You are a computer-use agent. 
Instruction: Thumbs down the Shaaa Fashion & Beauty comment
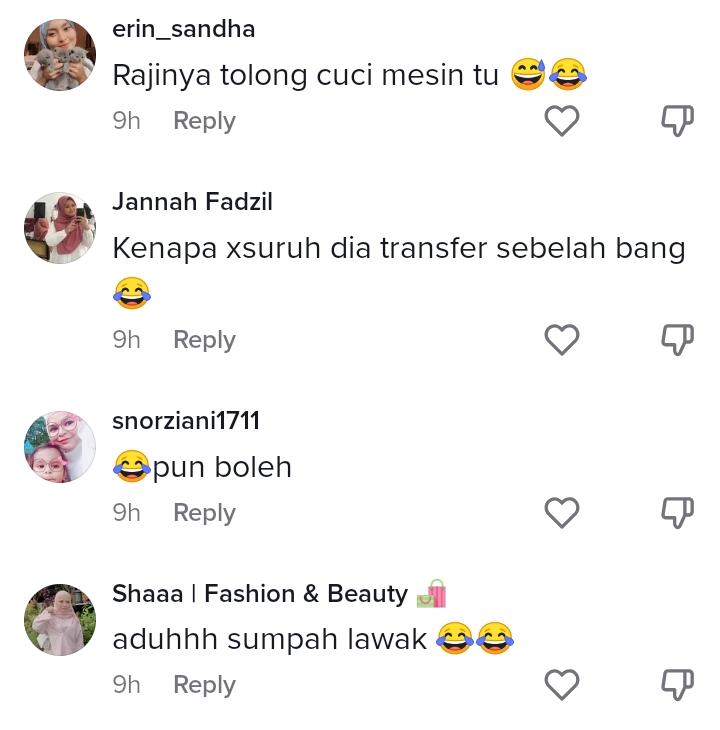(678, 685)
